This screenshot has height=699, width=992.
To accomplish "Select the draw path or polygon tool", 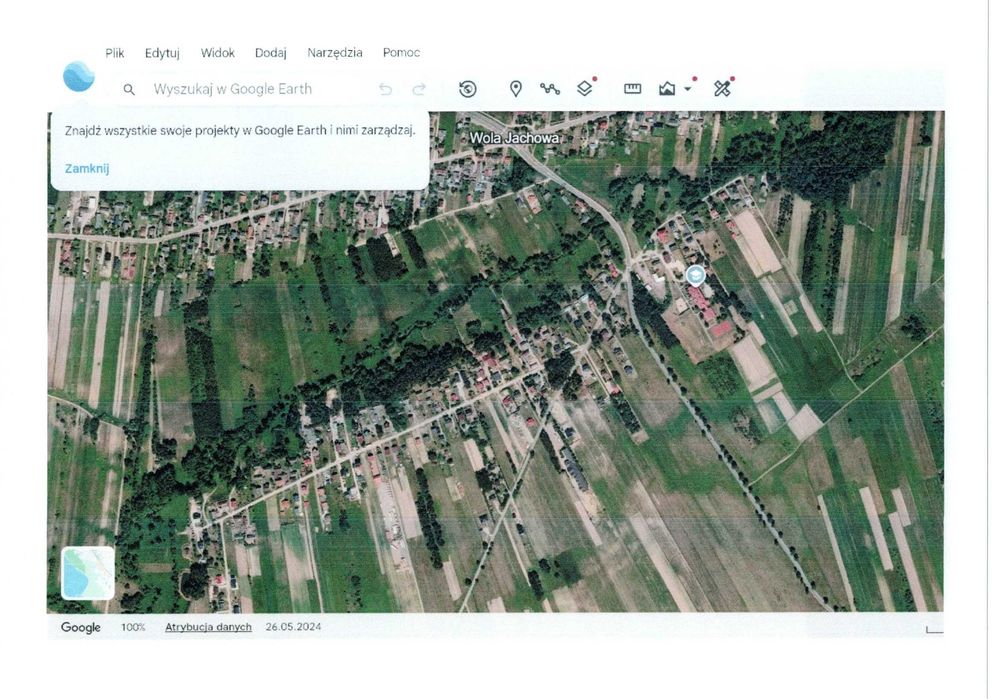I will click(x=550, y=89).
